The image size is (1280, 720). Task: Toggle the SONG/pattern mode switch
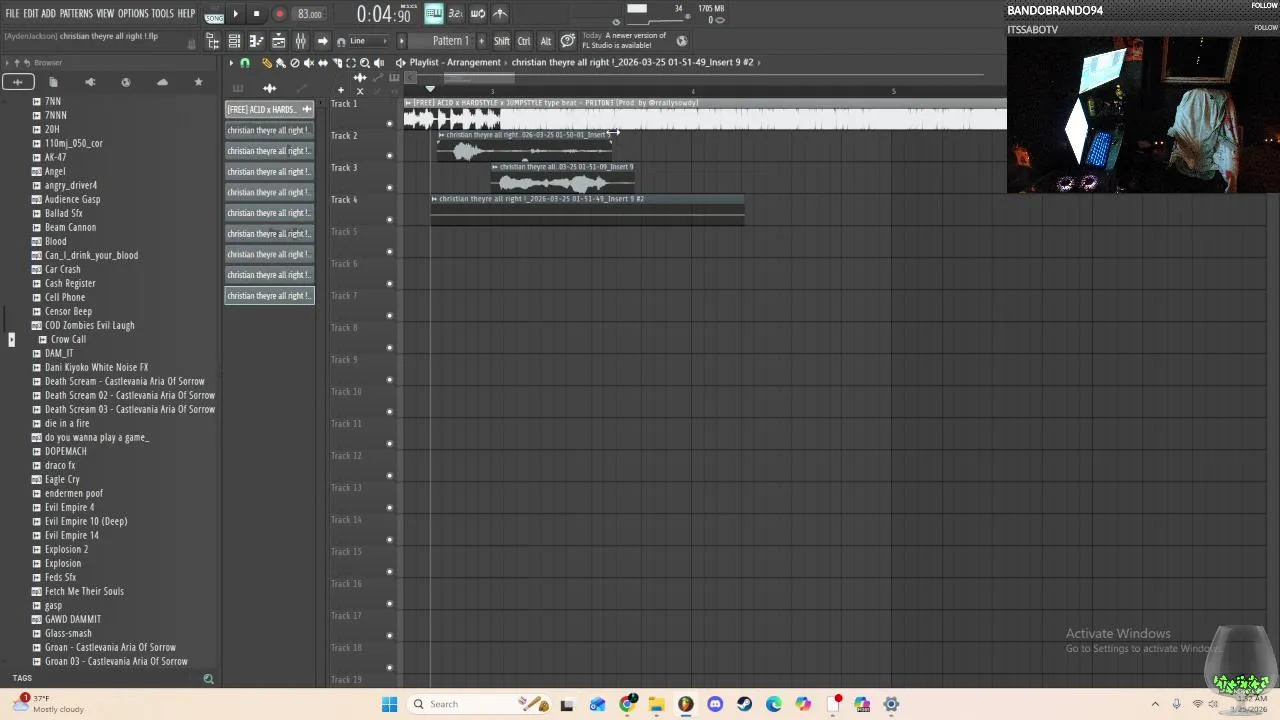point(214,15)
